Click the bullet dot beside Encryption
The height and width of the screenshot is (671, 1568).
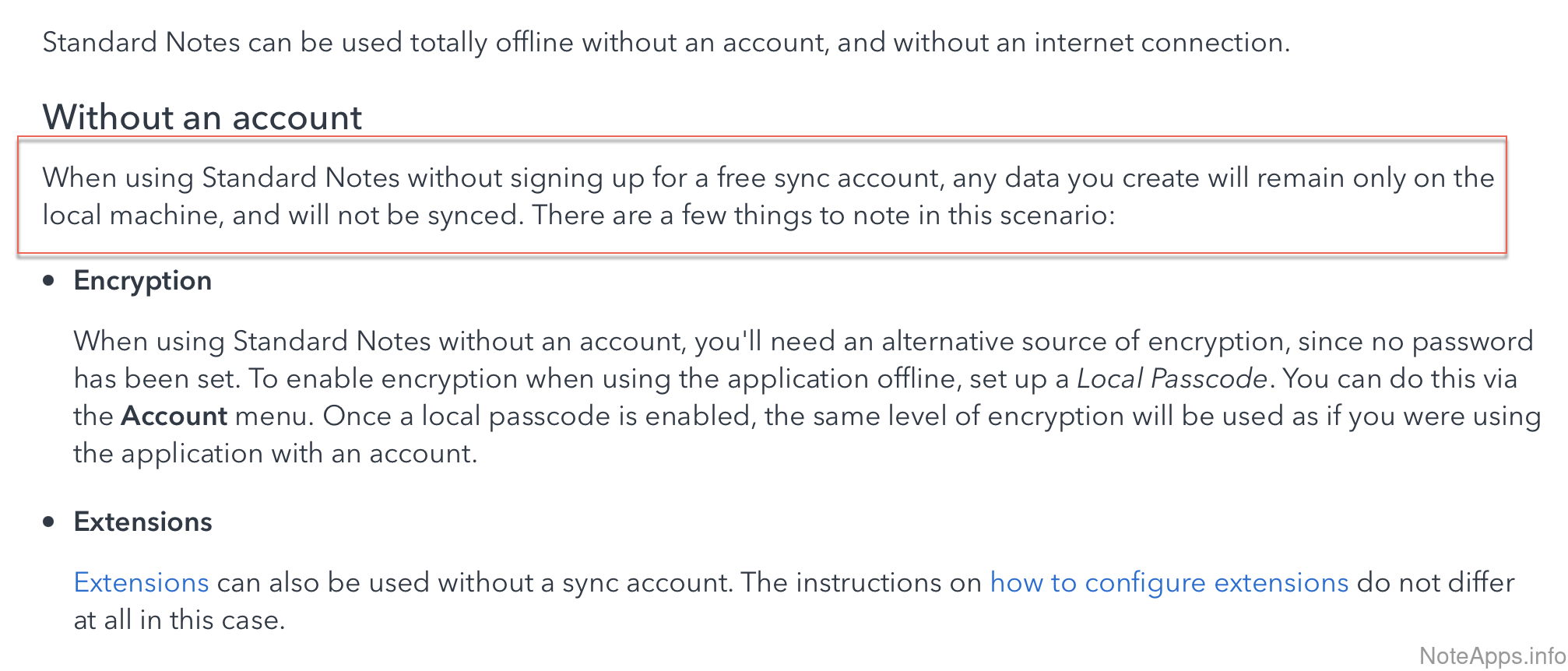click(x=49, y=281)
